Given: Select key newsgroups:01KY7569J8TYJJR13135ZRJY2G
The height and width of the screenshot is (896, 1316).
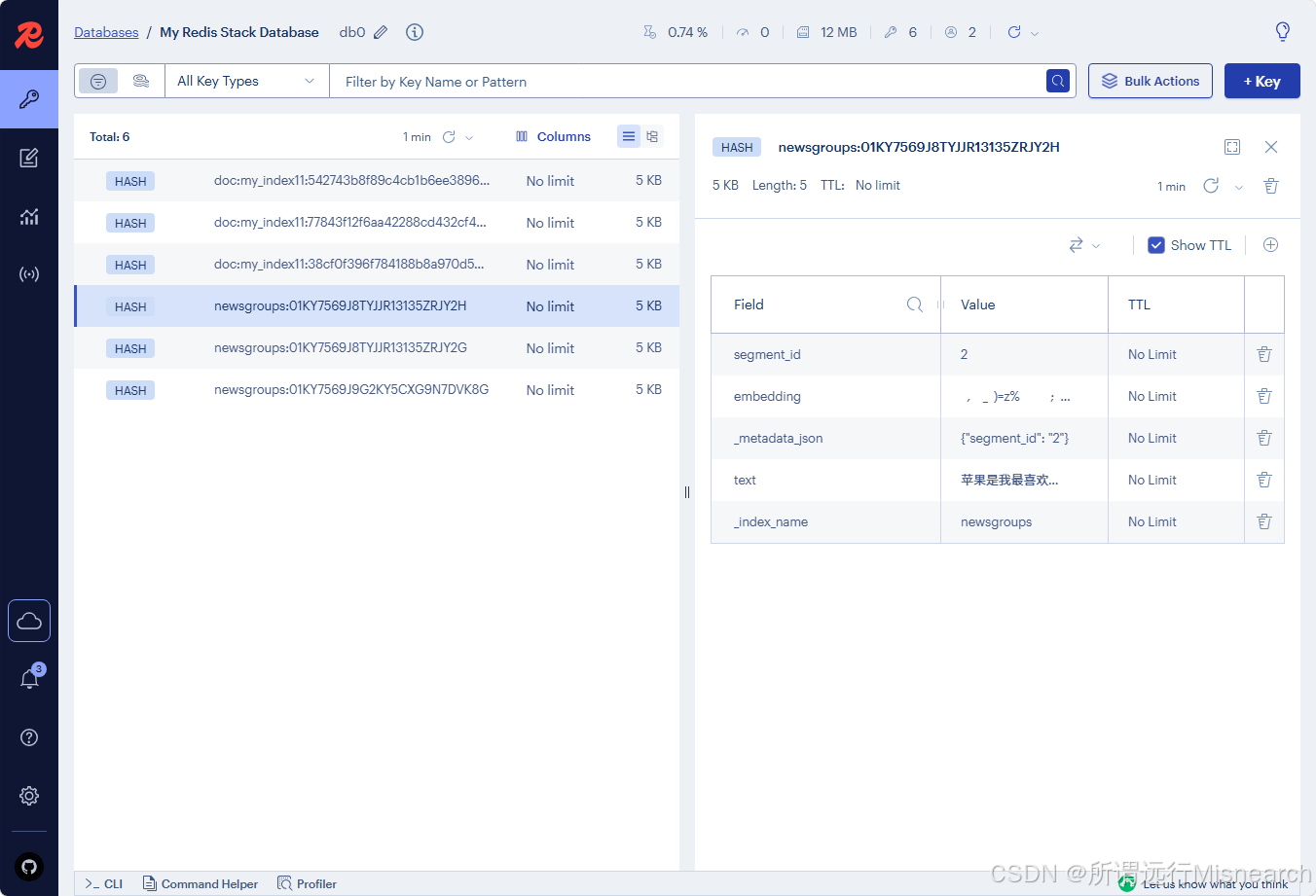Looking at the screenshot, I should [x=377, y=348].
